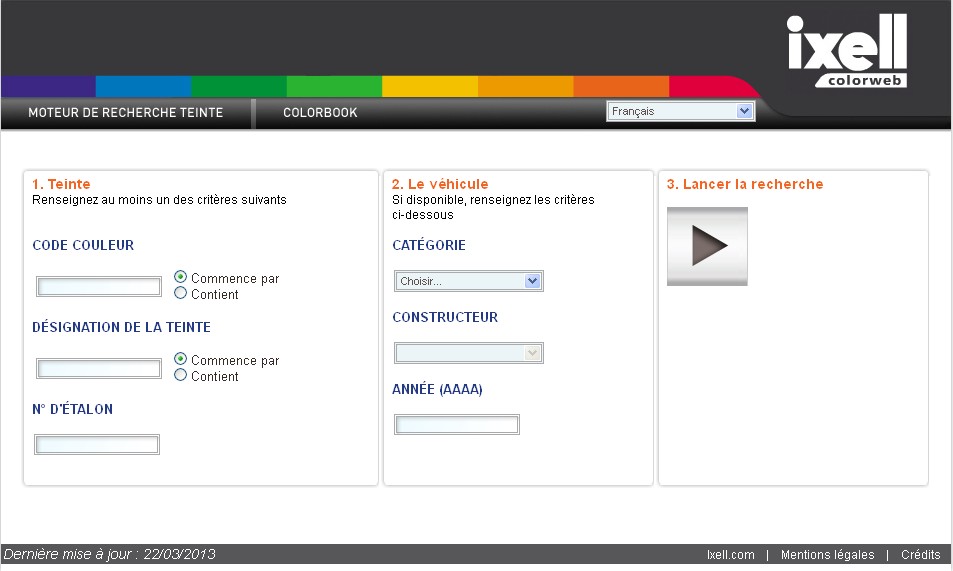Select 'Commence par' for Désignation de la teinte
The height and width of the screenshot is (571, 953).
coord(181,359)
